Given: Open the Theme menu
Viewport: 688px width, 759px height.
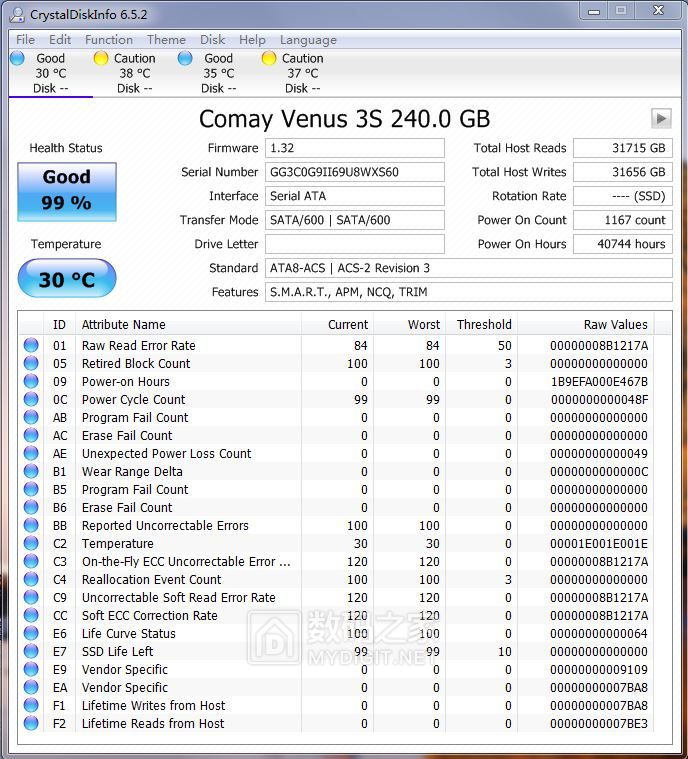Looking at the screenshot, I should (166, 40).
